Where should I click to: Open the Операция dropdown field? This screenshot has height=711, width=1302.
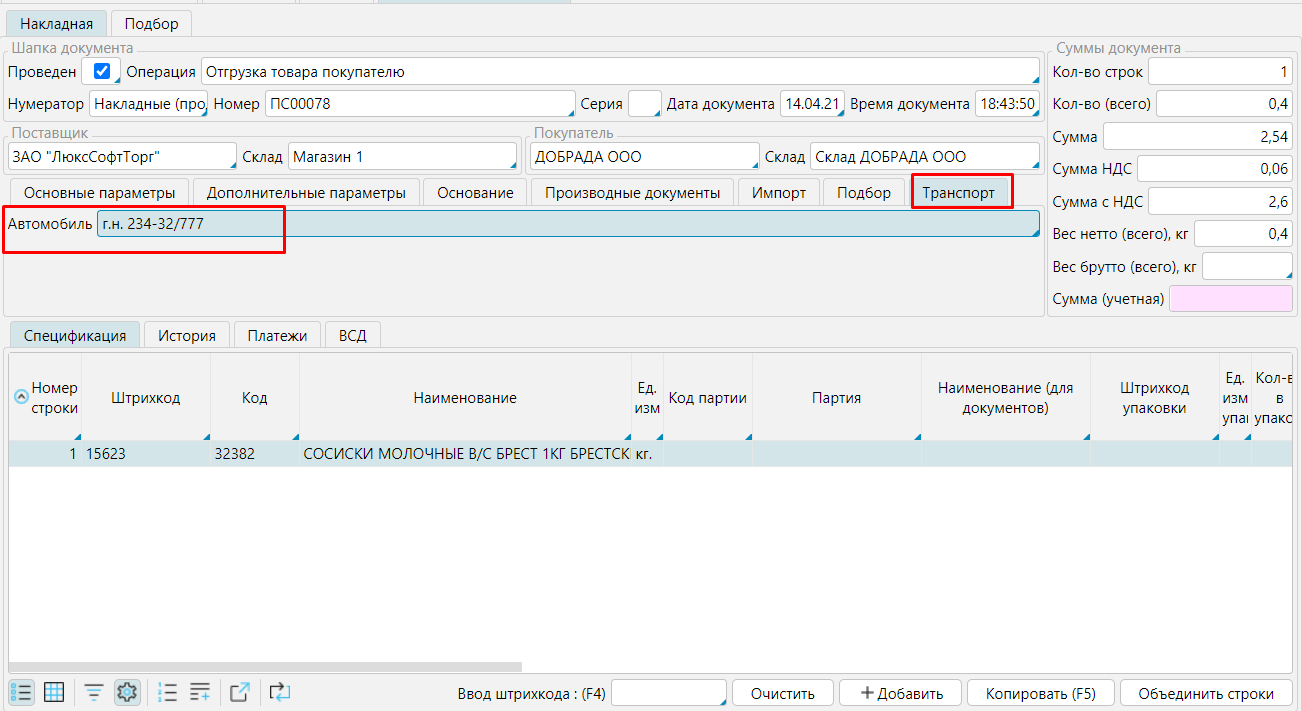(620, 72)
